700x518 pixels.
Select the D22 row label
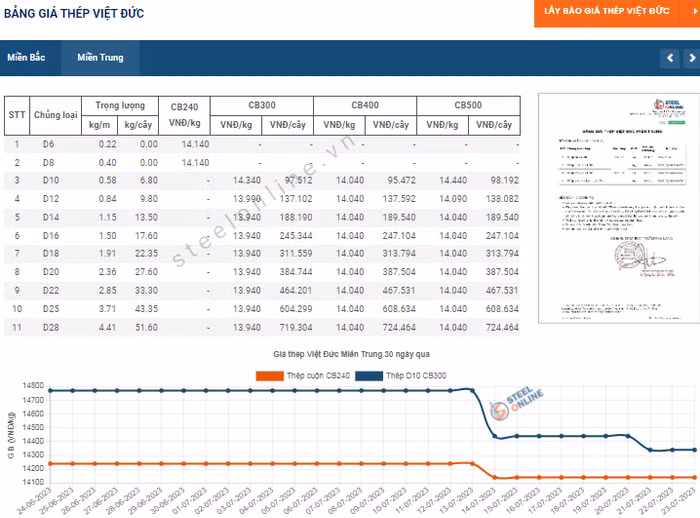point(51,291)
